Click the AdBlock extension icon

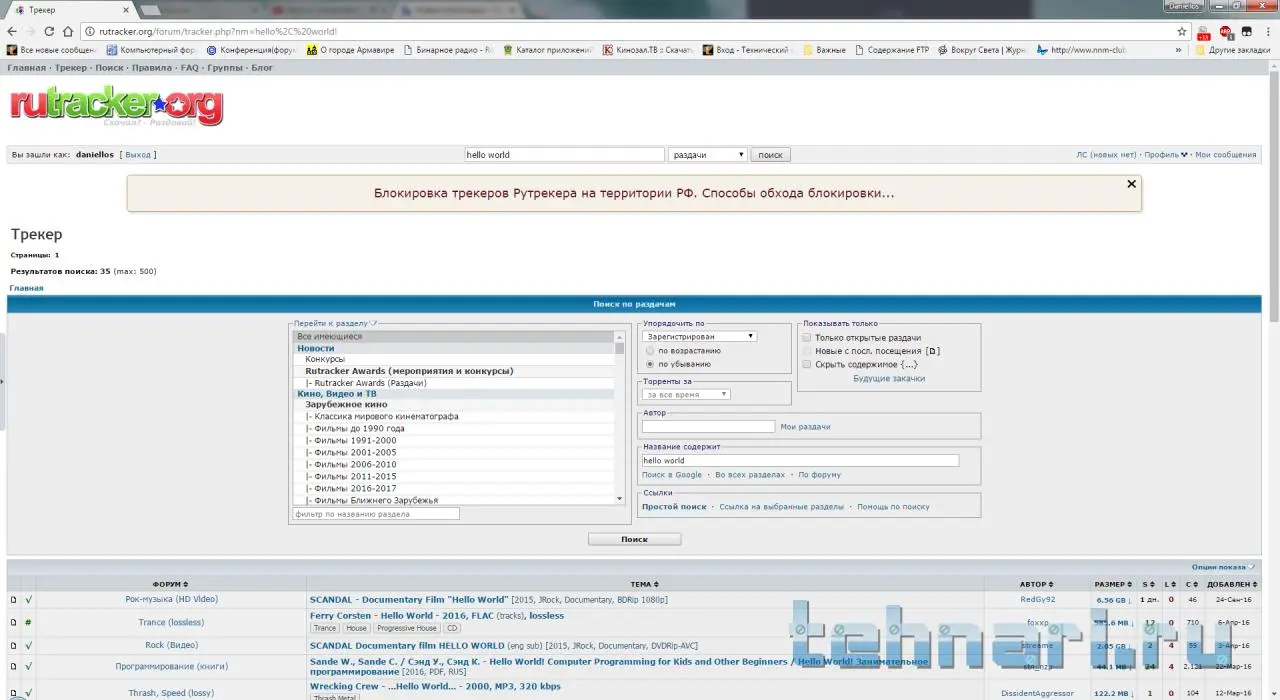(1226, 31)
